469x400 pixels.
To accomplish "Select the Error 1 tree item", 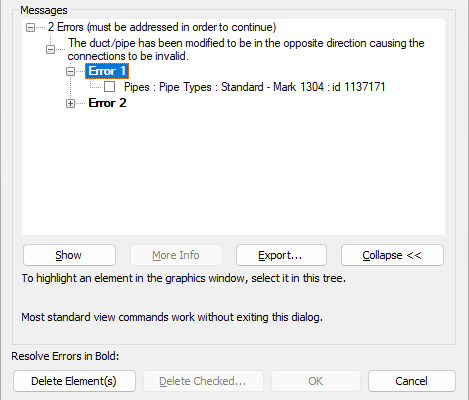I will click(107, 71).
